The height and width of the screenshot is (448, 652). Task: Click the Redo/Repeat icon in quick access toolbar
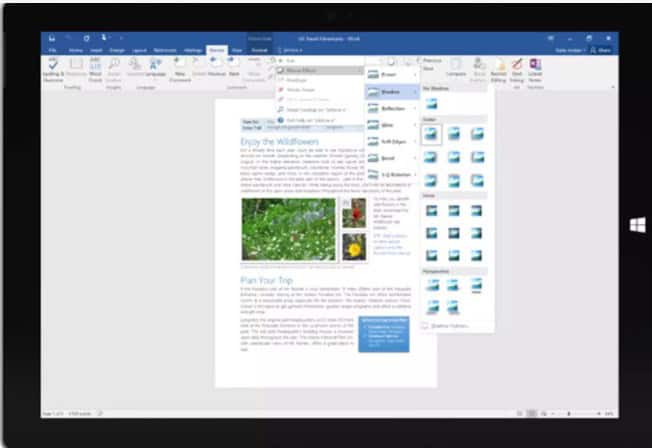[x=86, y=38]
